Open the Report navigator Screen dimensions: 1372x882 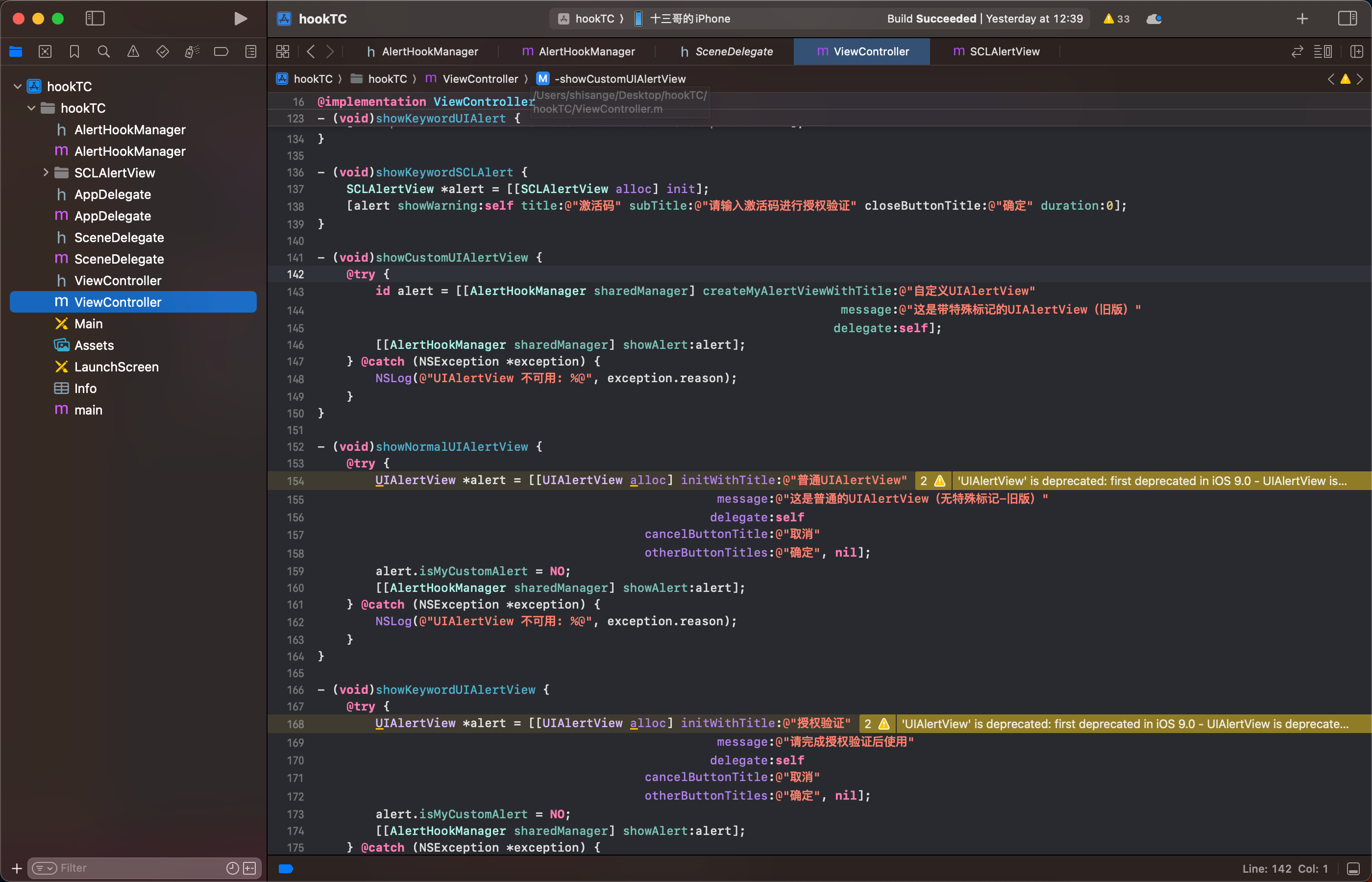(251, 51)
